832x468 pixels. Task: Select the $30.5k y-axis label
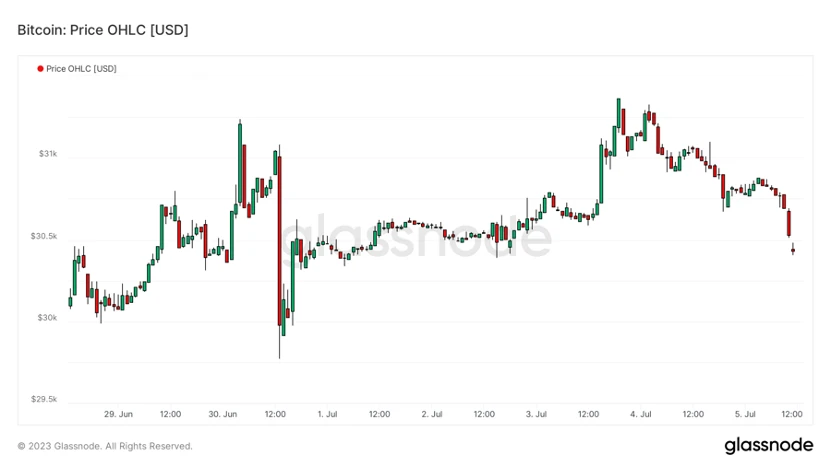point(45,236)
